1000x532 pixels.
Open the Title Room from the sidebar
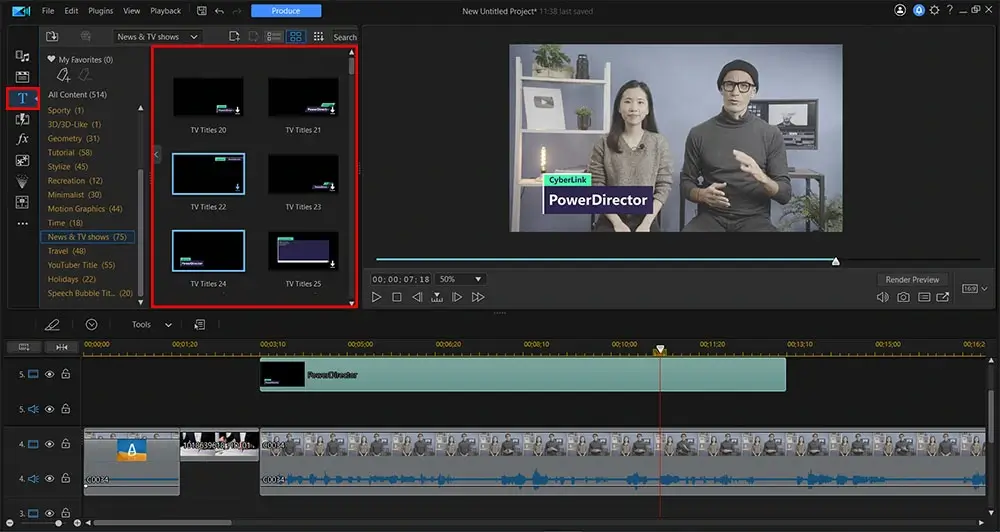pos(22,98)
